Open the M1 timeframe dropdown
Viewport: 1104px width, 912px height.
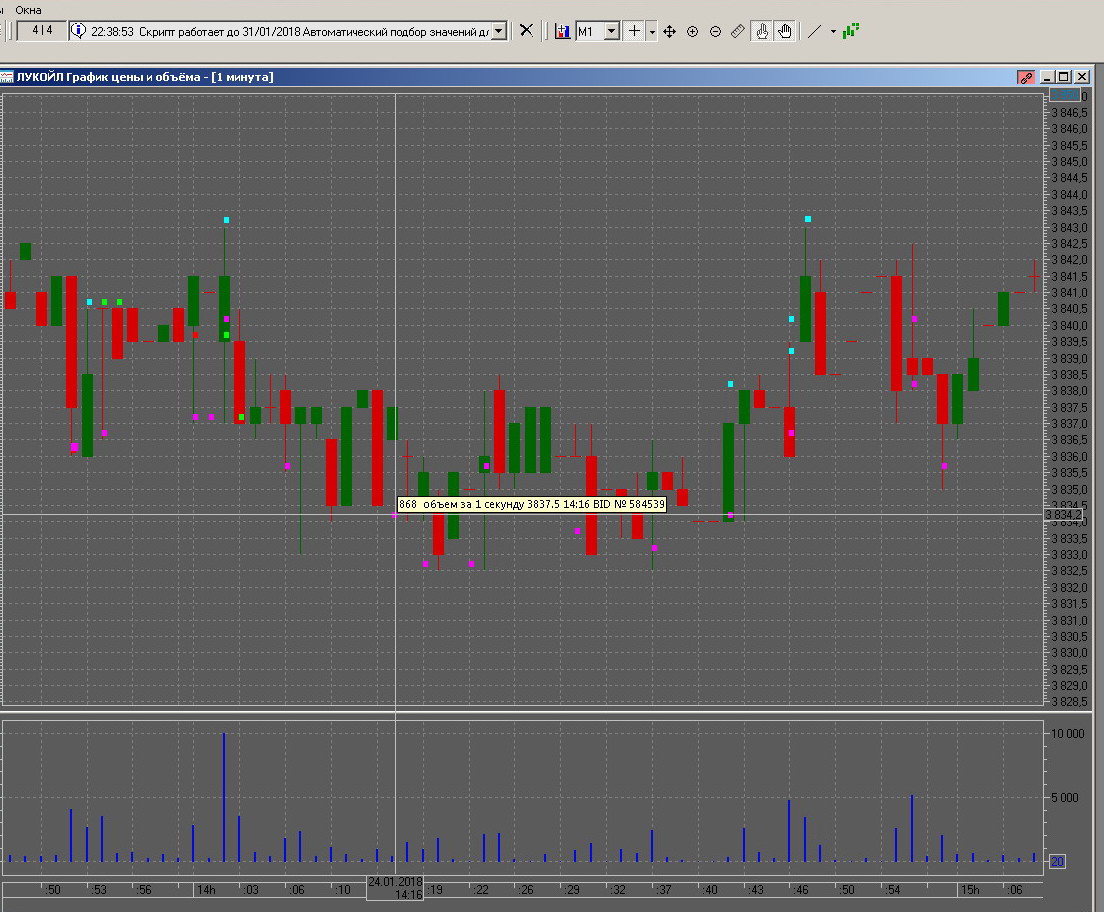pyautogui.click(x=612, y=31)
